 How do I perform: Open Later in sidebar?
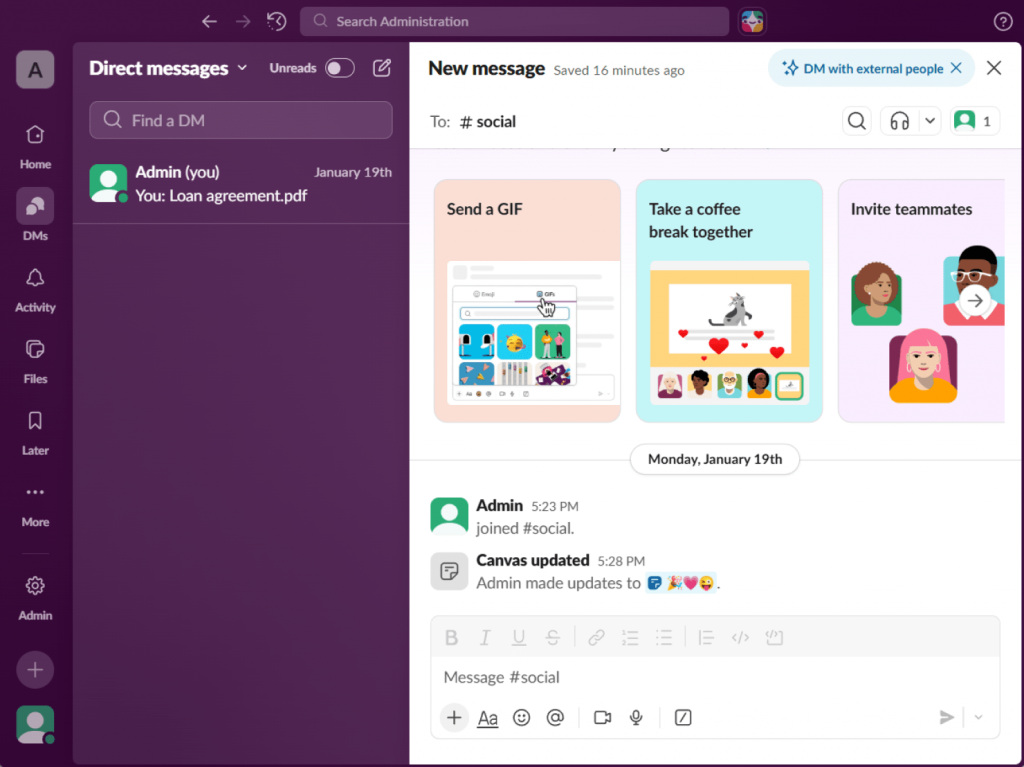click(35, 432)
